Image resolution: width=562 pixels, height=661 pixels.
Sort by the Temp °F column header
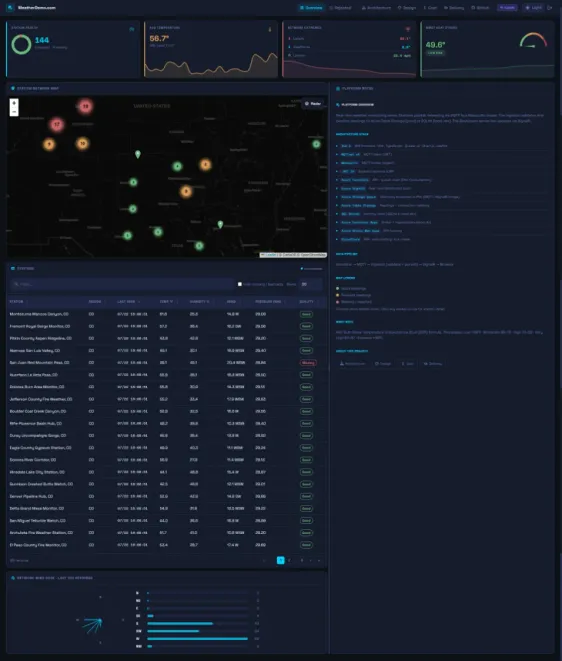pos(167,301)
